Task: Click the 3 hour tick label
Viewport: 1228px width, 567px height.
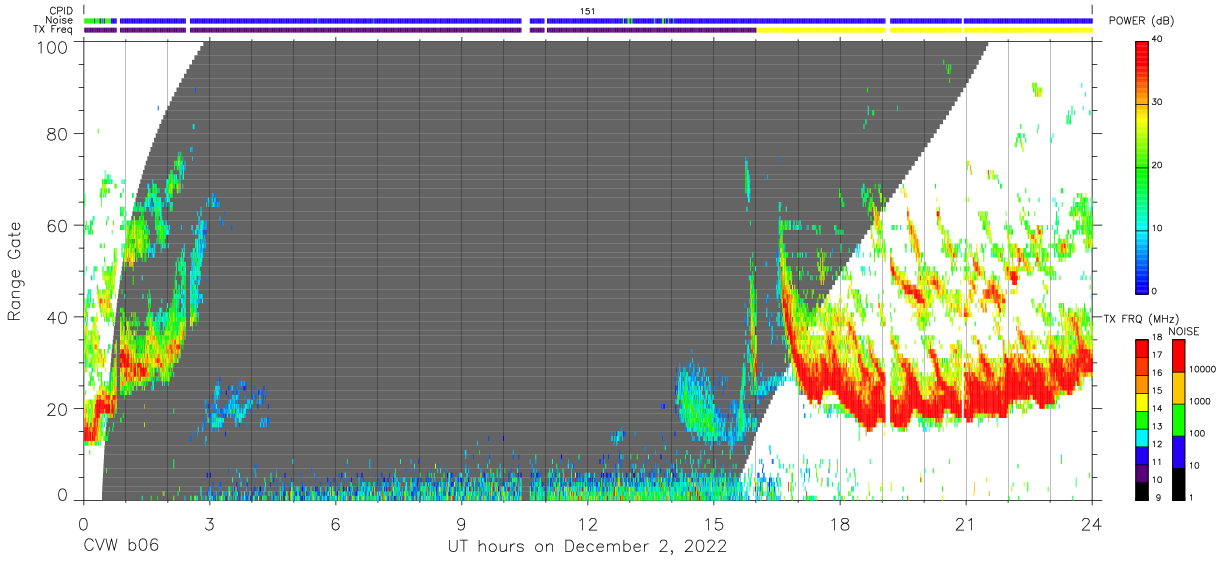Action: coord(208,524)
